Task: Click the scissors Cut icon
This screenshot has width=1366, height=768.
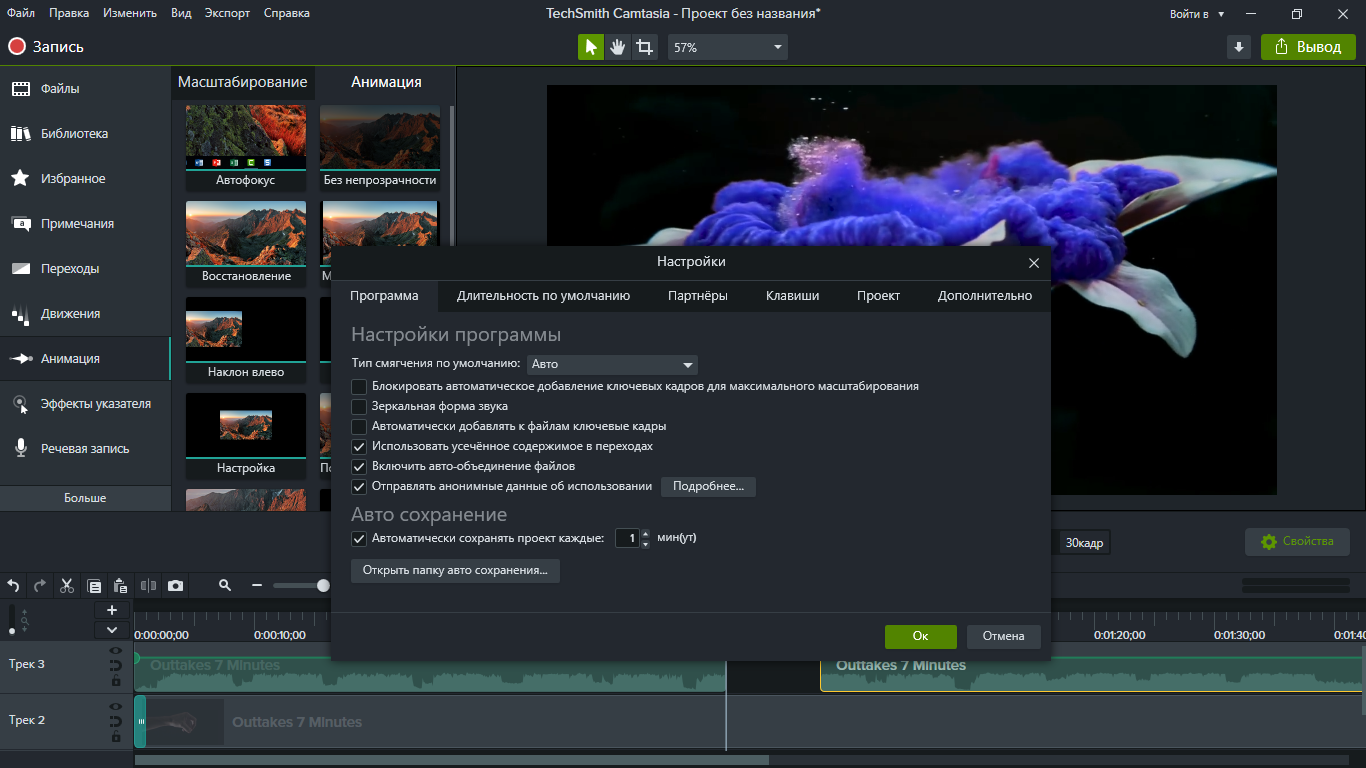Action: (67, 586)
